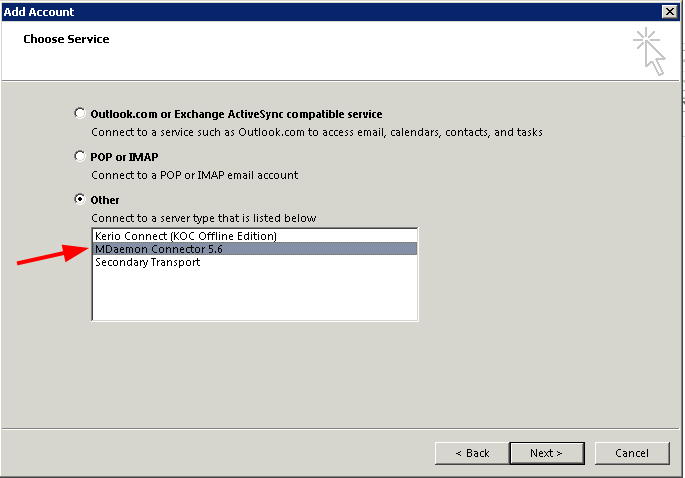Go back with the < Back button
The height and width of the screenshot is (478, 685).
click(472, 453)
